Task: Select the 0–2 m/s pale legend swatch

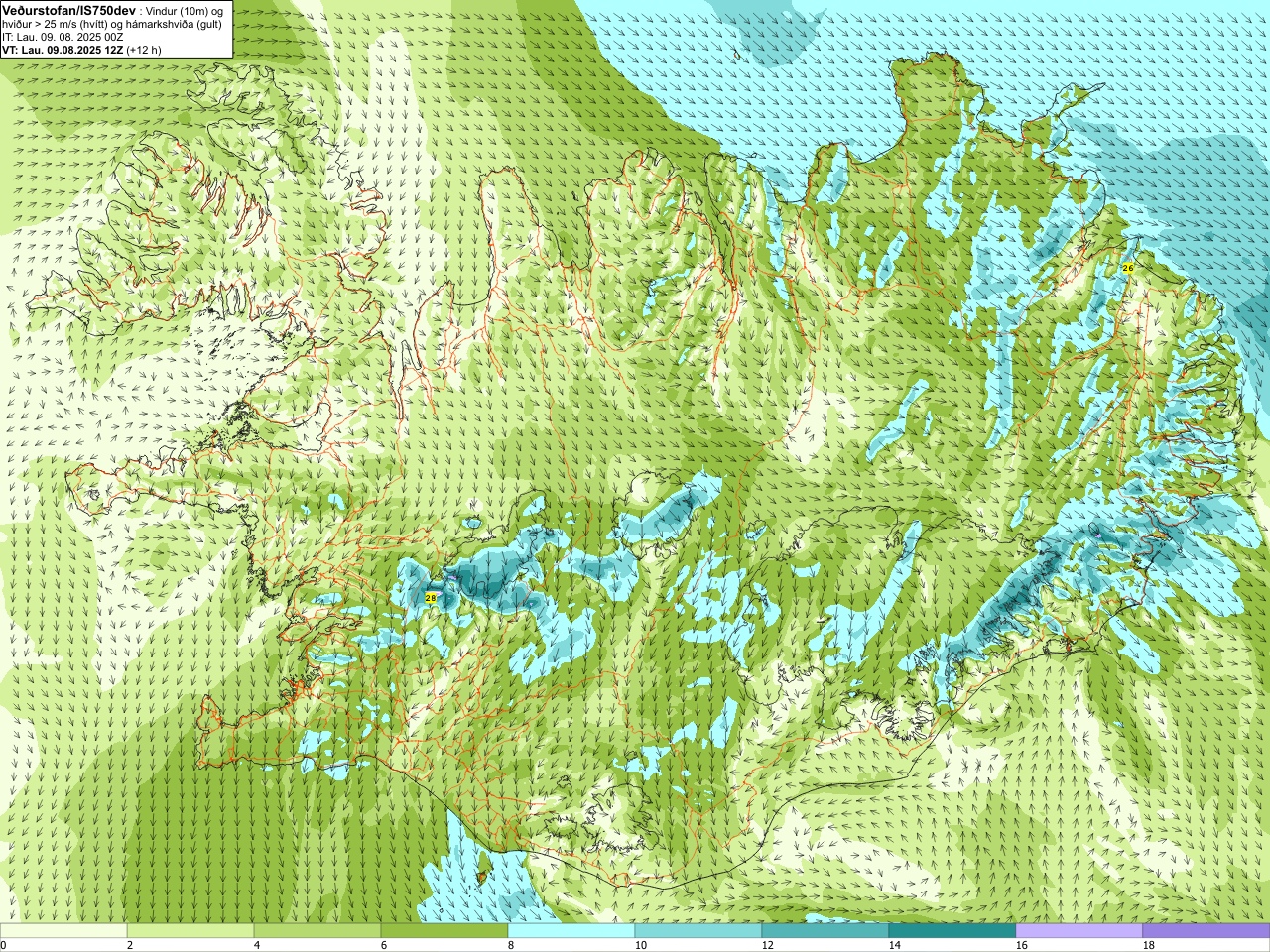Action: [63, 931]
